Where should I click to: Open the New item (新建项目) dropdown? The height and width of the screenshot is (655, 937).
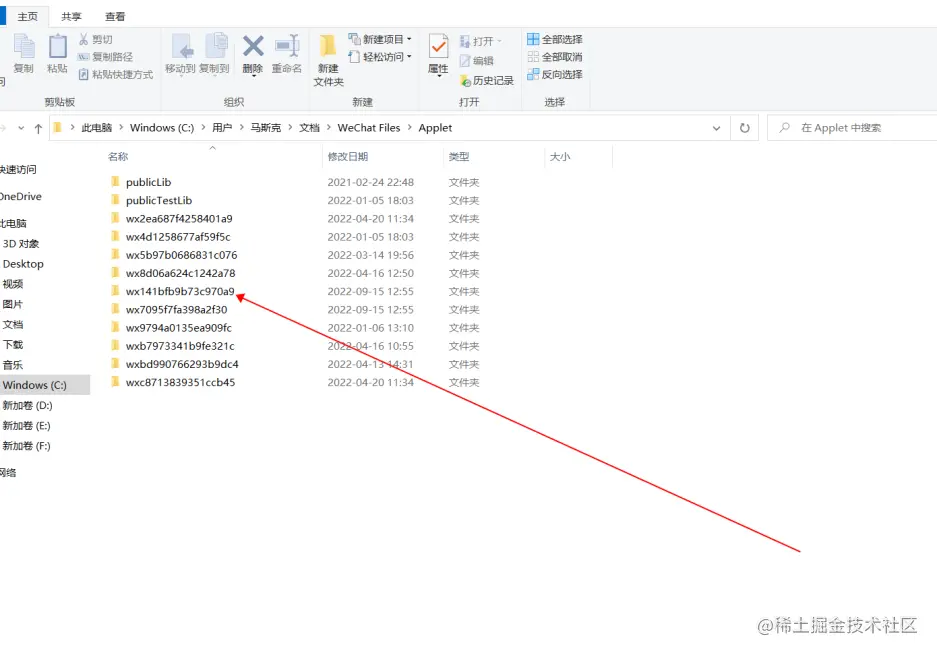[380, 39]
